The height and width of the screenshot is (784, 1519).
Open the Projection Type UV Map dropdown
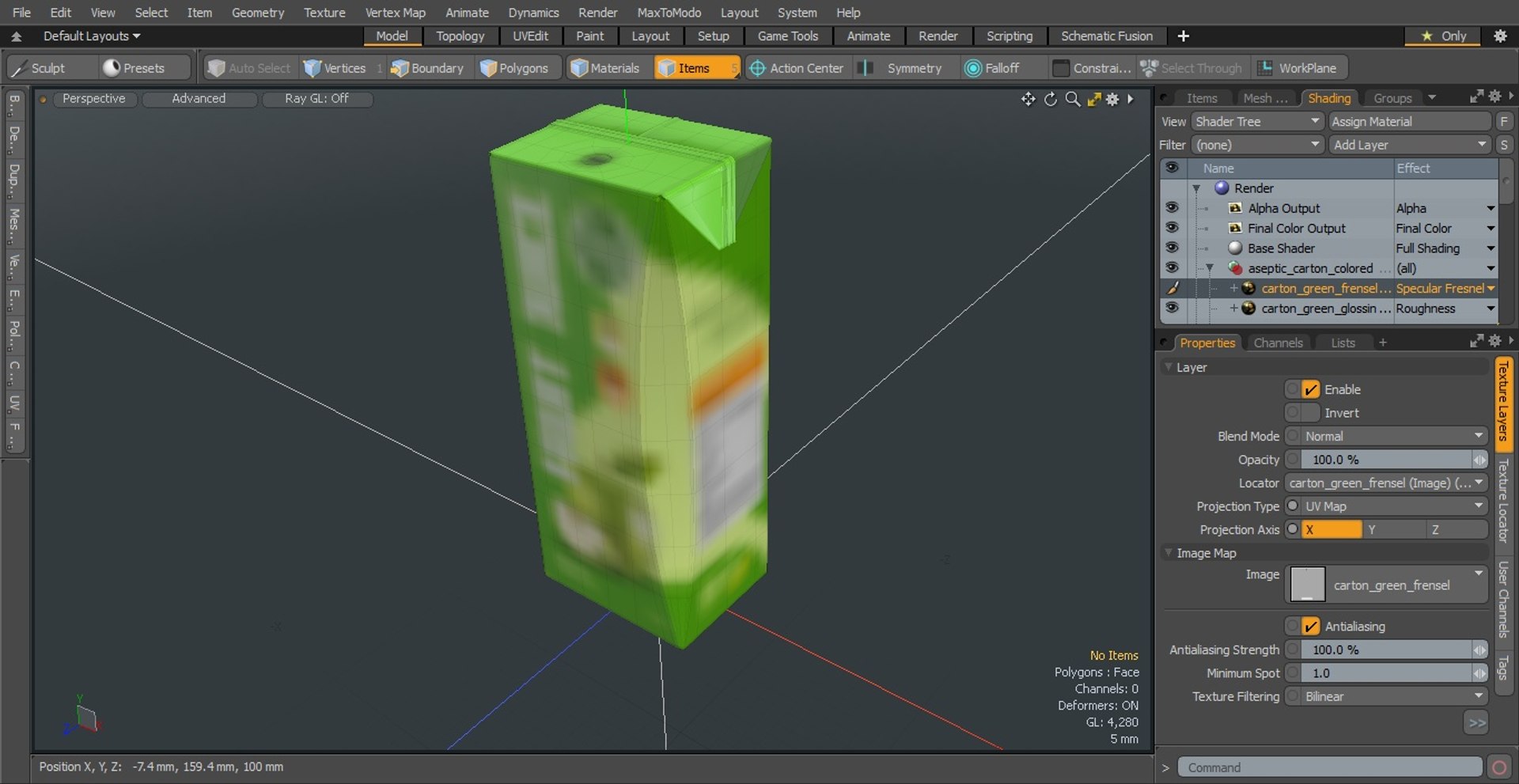pos(1394,506)
